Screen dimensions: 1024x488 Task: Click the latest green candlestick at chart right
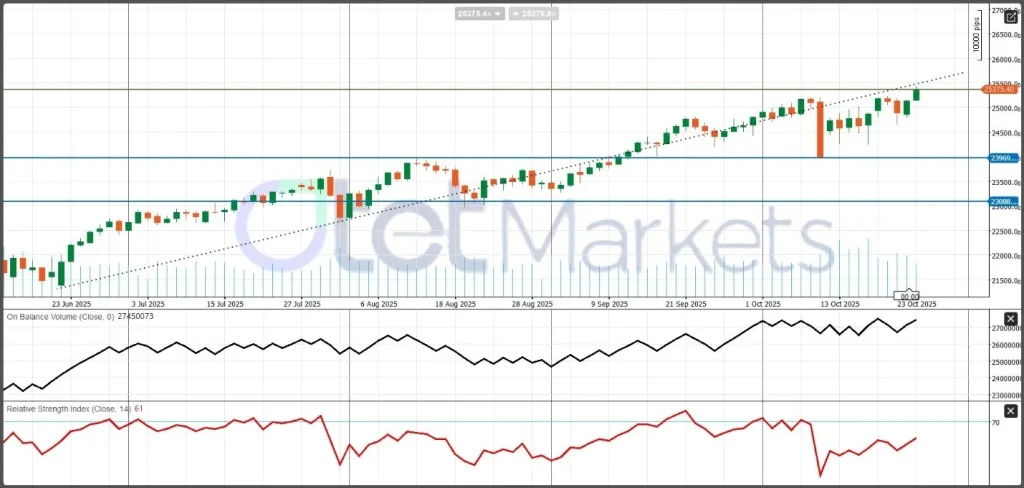click(917, 94)
